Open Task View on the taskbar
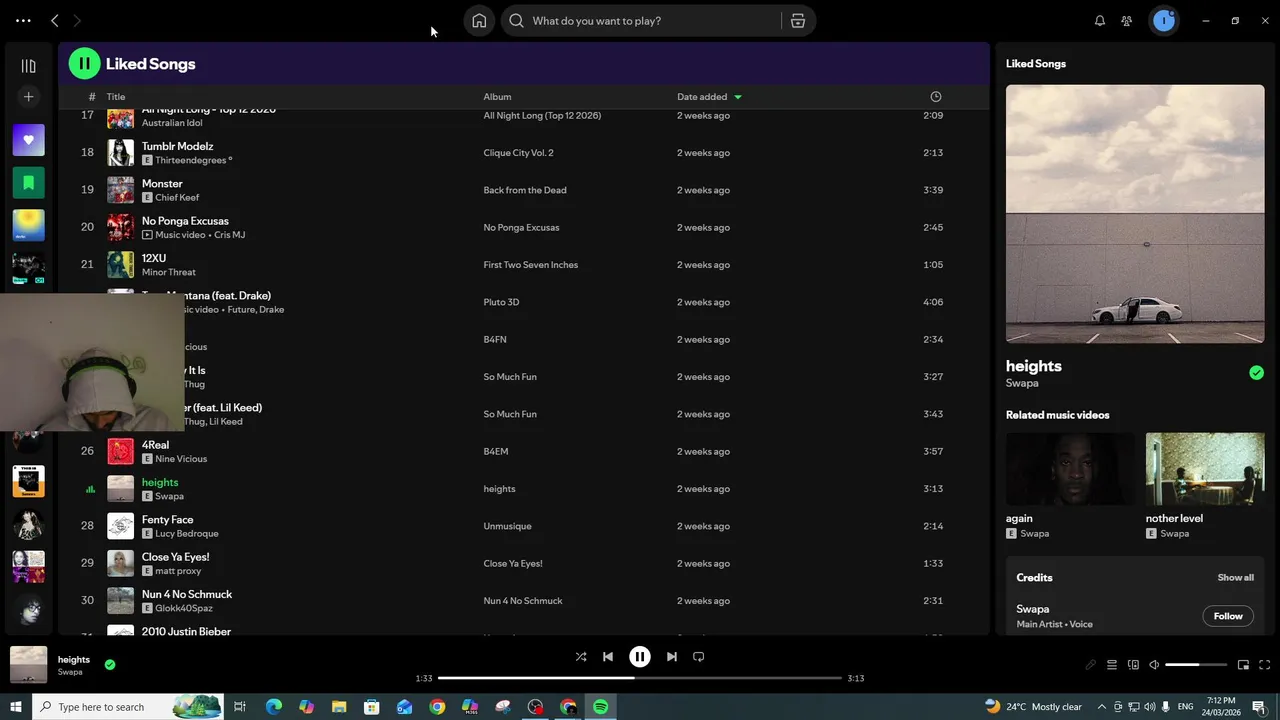Viewport: 1280px width, 720px height. click(x=240, y=707)
